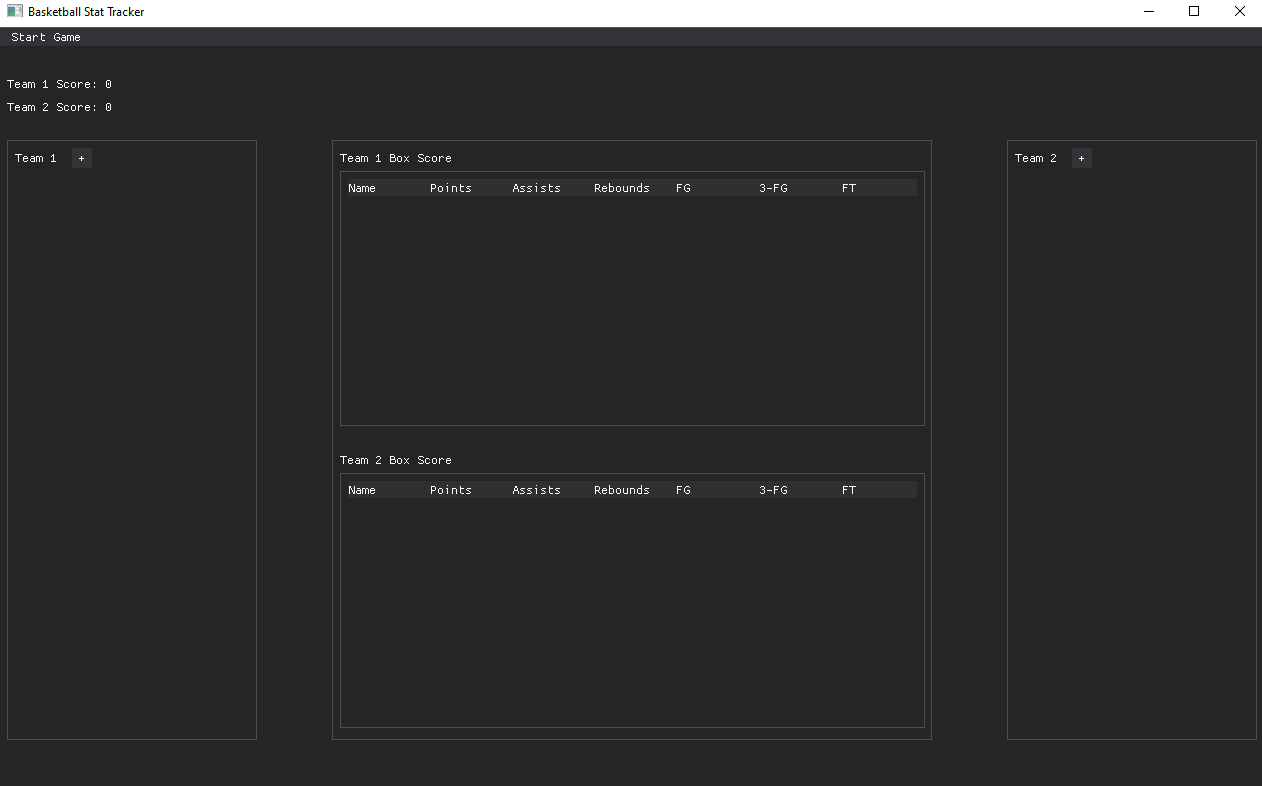
Task: Sort Team 2 box score by Name
Action: (362, 489)
